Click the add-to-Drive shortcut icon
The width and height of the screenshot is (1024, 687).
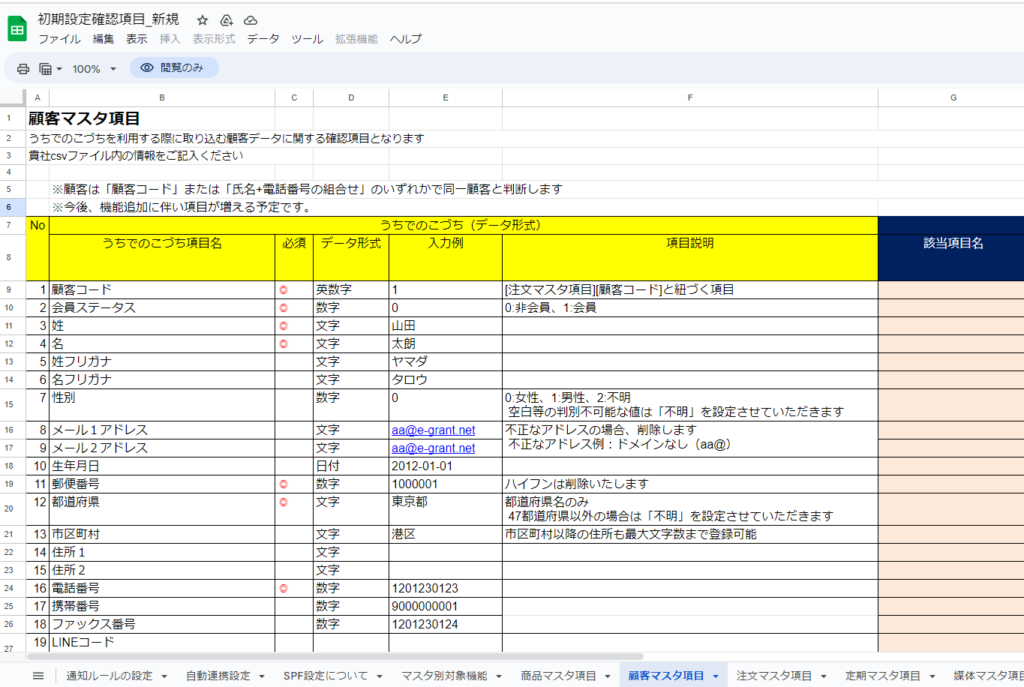tap(227, 20)
